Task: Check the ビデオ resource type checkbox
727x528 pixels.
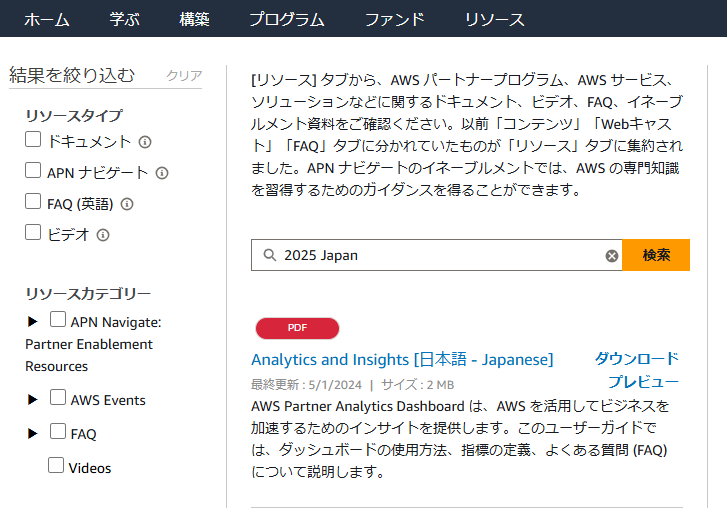Action: 33,232
